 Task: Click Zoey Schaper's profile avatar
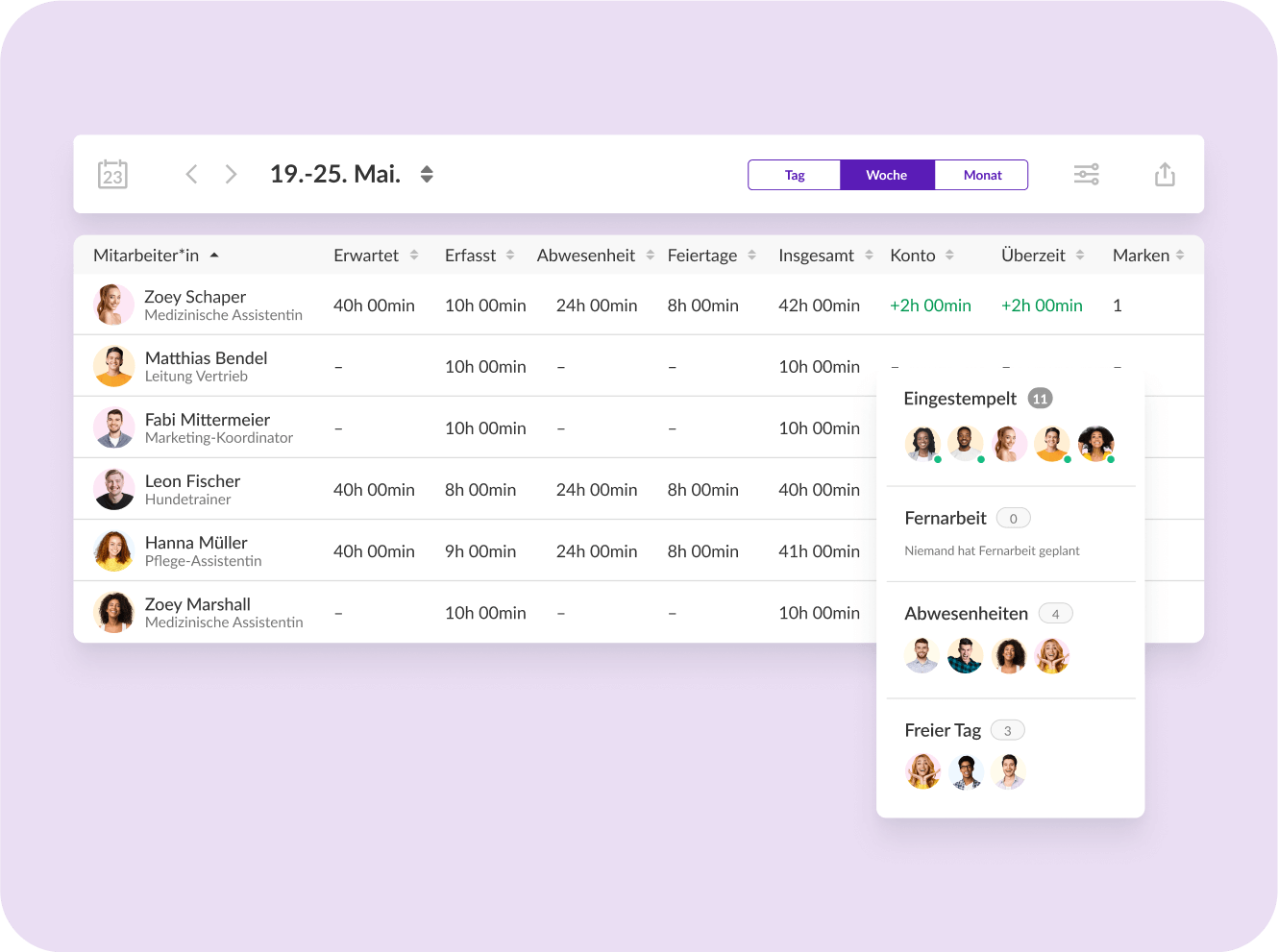pyautogui.click(x=113, y=304)
